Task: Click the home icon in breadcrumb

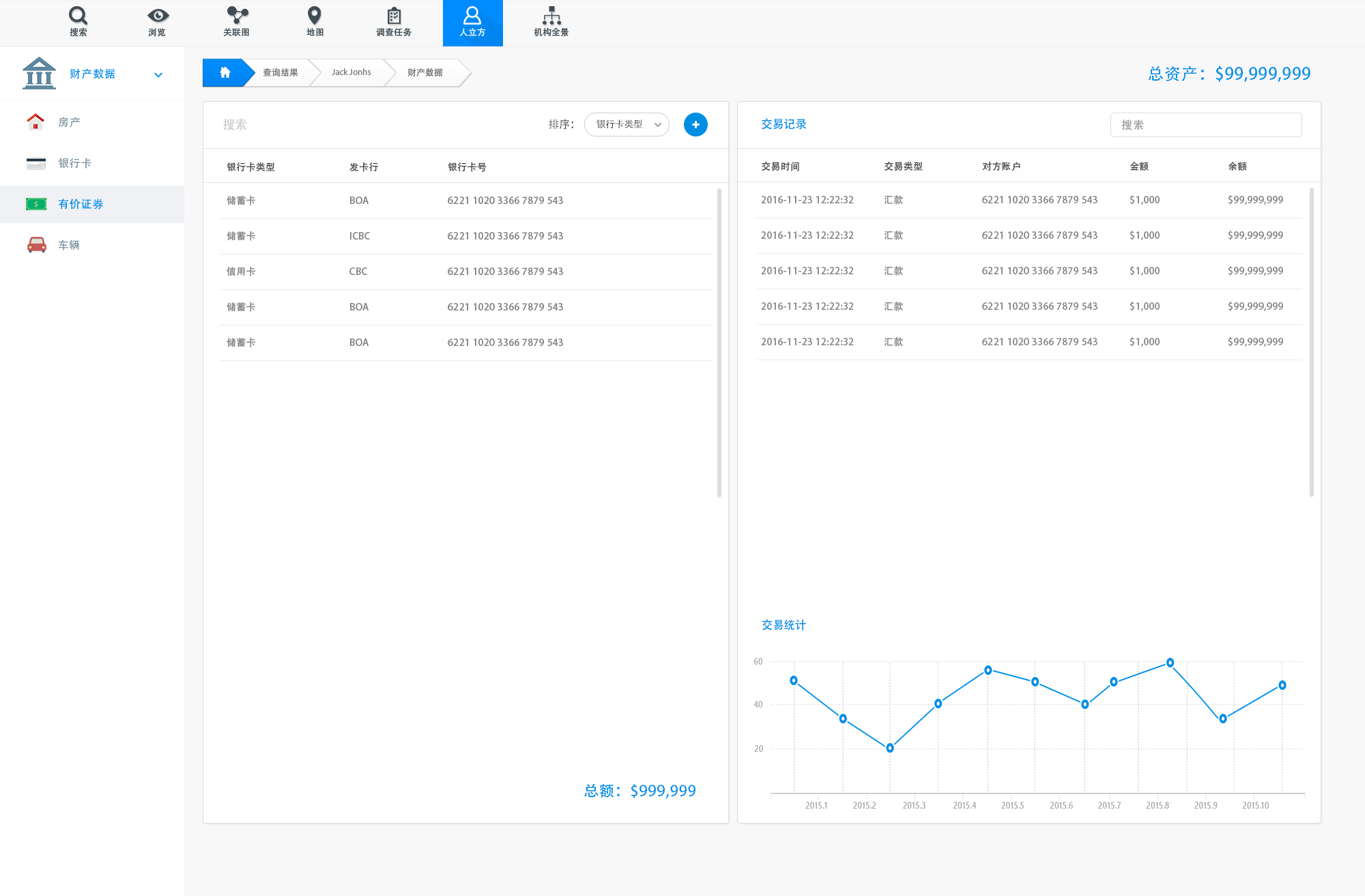Action: click(225, 72)
